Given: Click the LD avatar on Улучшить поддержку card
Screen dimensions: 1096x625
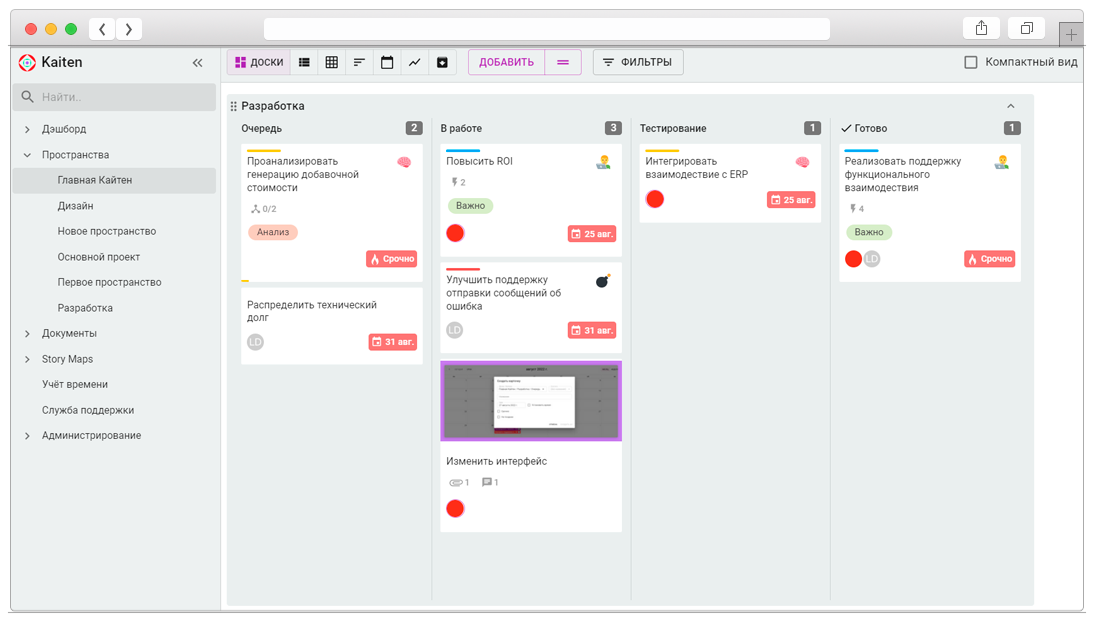Looking at the screenshot, I should tap(454, 330).
